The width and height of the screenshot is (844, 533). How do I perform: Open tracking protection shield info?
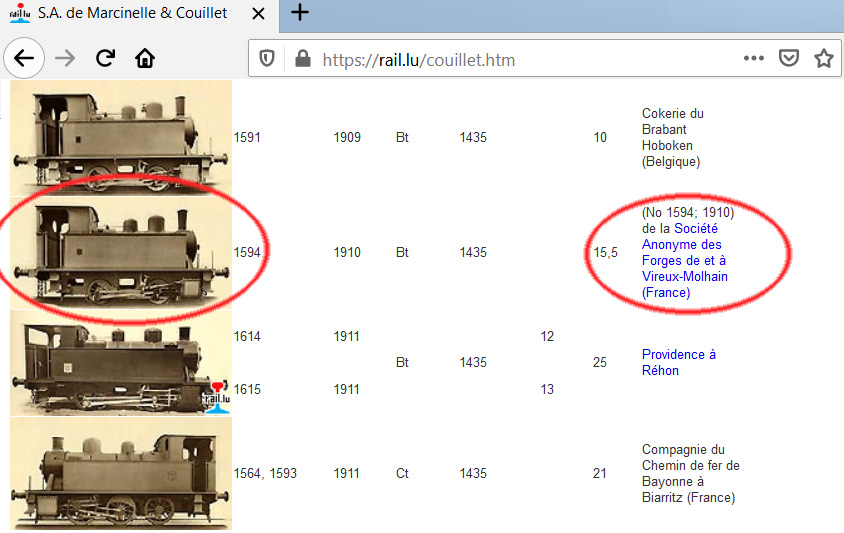[267, 59]
